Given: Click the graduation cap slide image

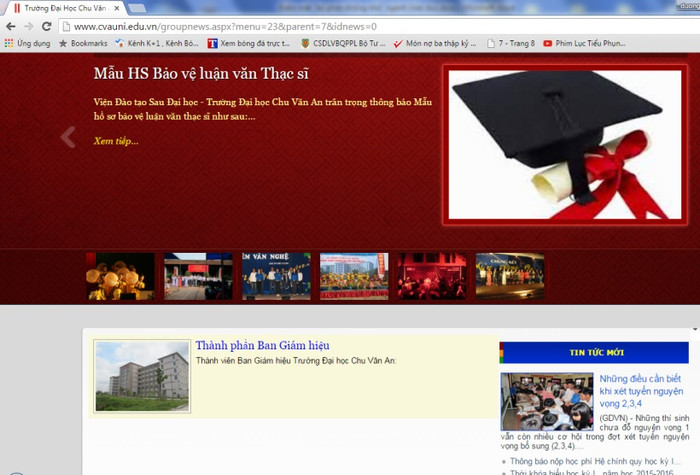Looking at the screenshot, I should point(566,145).
